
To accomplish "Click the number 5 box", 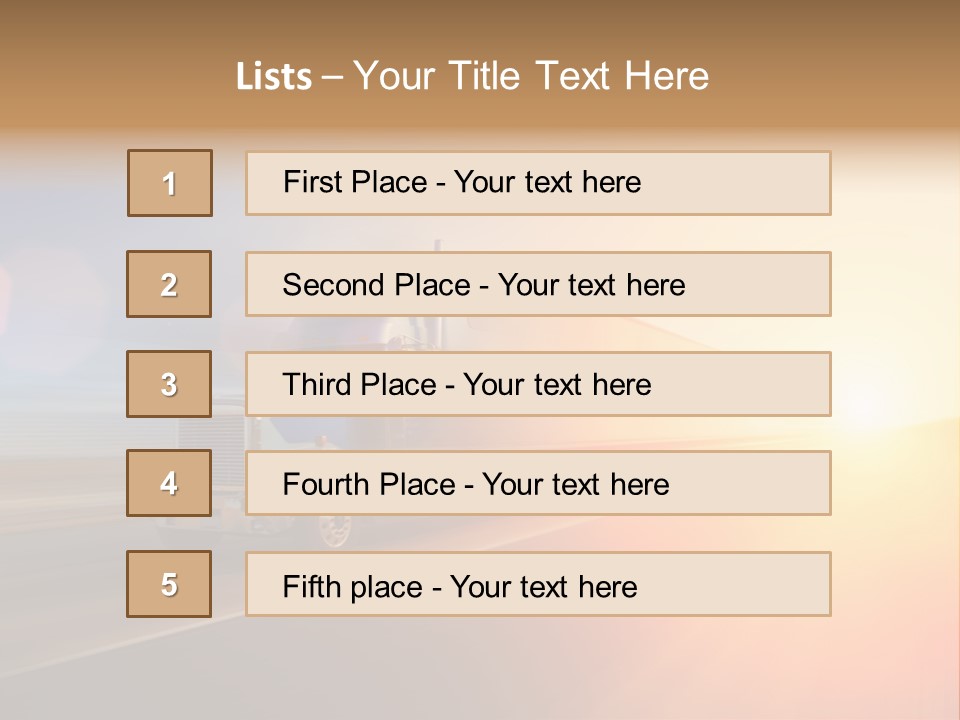I will [169, 584].
